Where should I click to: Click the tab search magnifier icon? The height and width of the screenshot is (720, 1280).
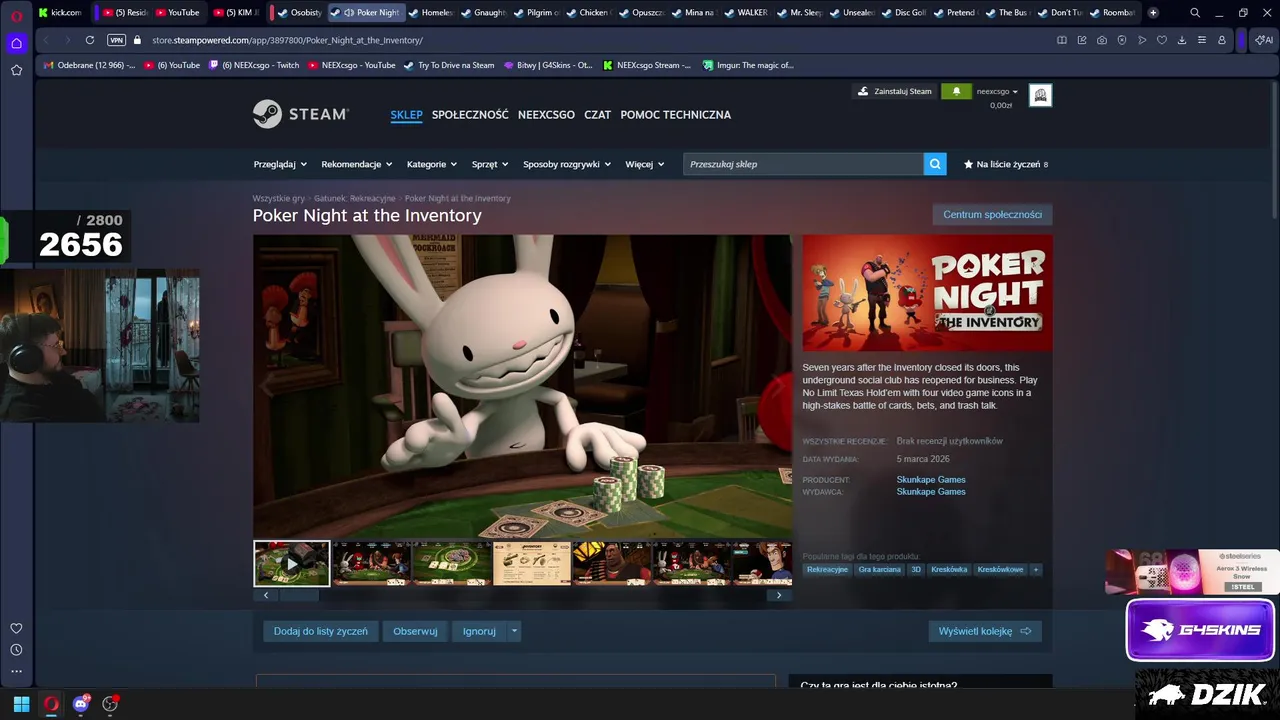click(x=1195, y=12)
